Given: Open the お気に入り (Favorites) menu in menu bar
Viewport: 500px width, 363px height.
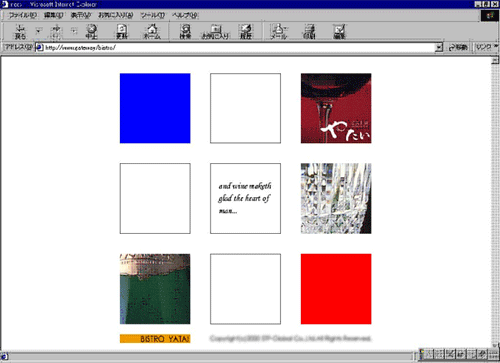Looking at the screenshot, I should coord(116,15).
